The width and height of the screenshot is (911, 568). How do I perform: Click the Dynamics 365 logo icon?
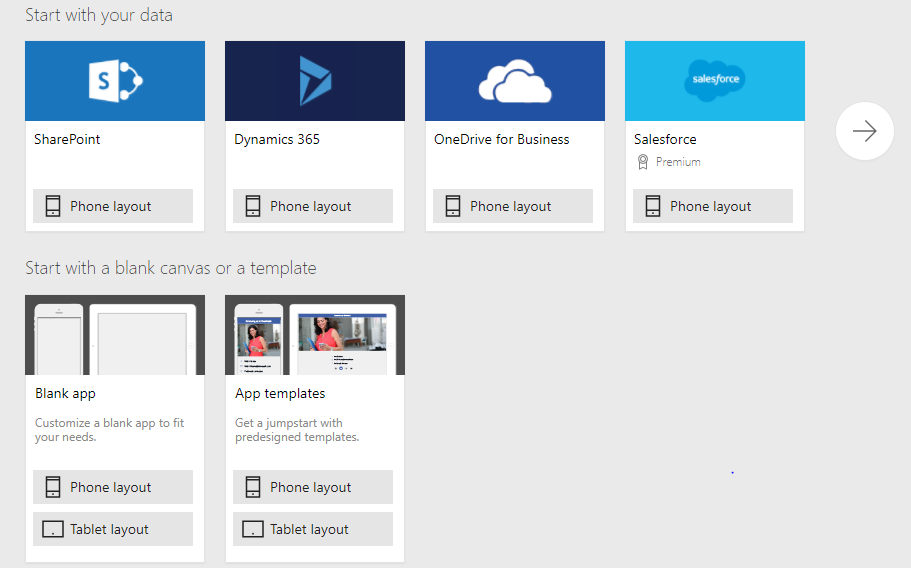(315, 81)
